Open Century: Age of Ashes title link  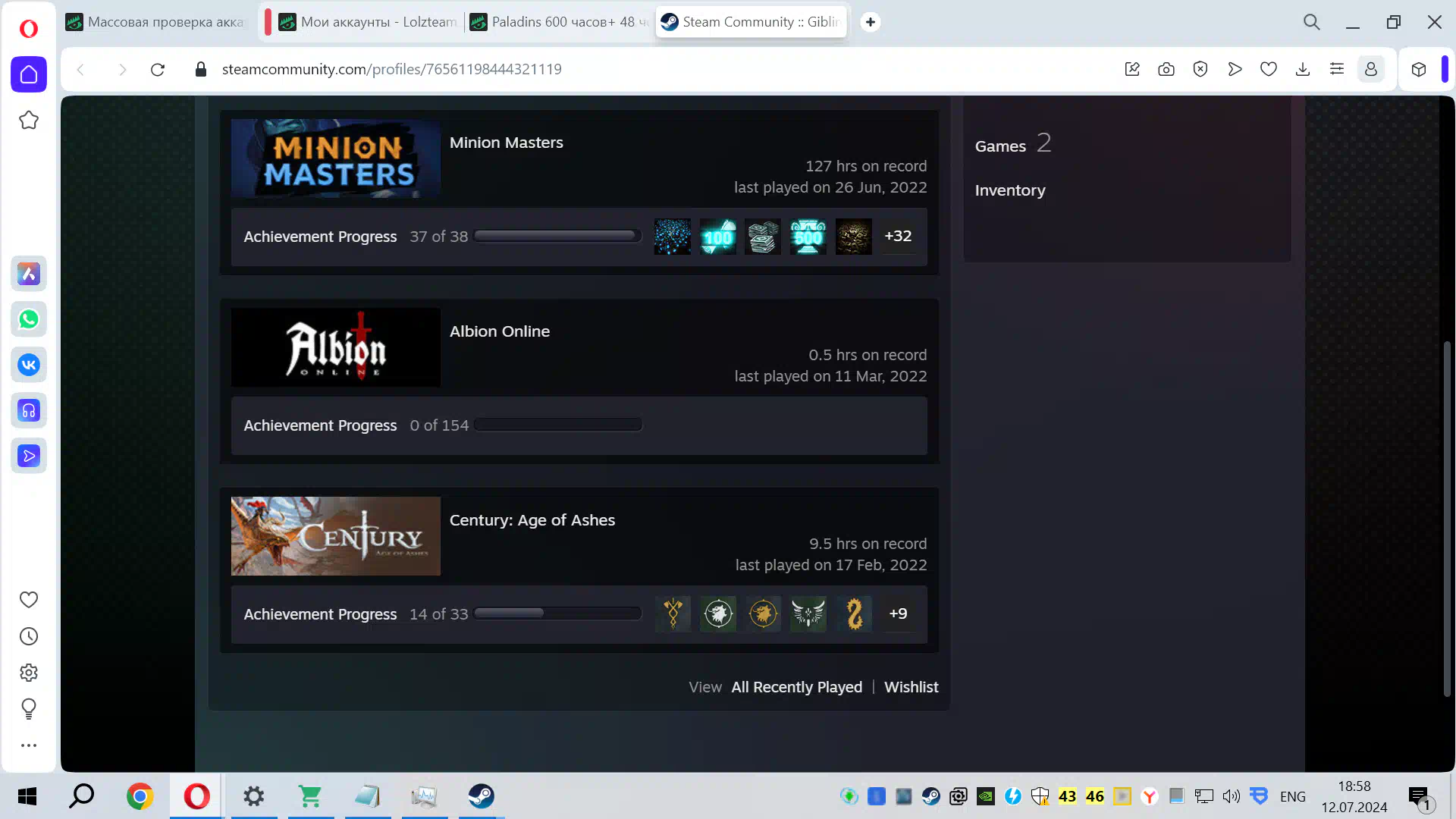coord(532,520)
